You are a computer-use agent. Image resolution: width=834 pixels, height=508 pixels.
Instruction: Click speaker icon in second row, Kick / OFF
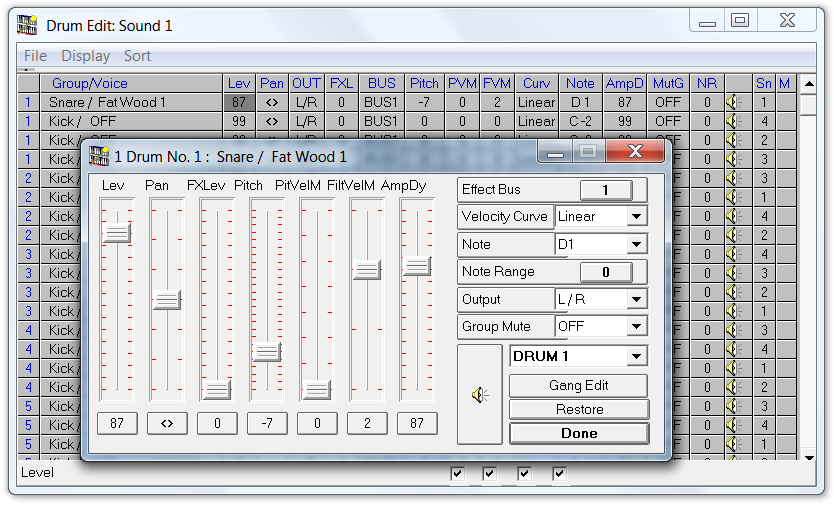tap(733, 121)
